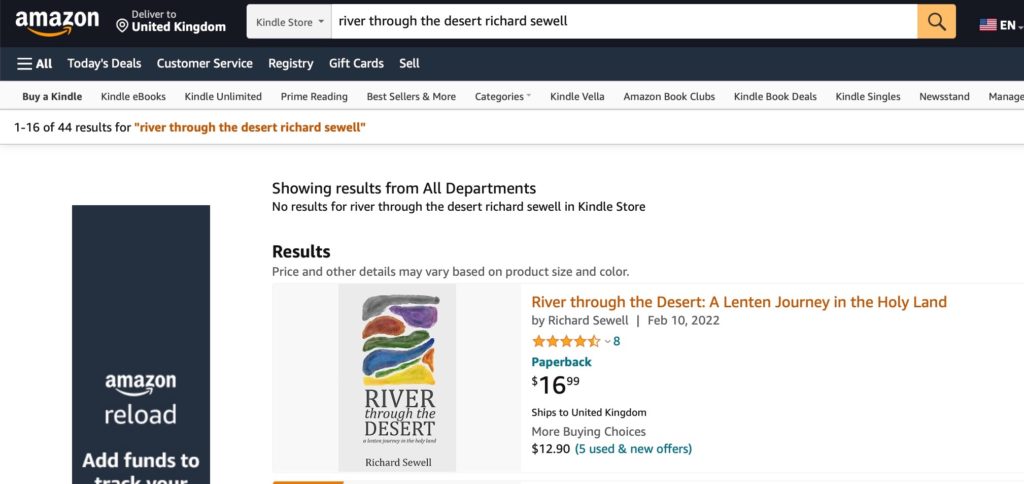Viewport: 1024px width, 484px height.
Task: Expand the ratings popover chevron
Action: (x=607, y=342)
